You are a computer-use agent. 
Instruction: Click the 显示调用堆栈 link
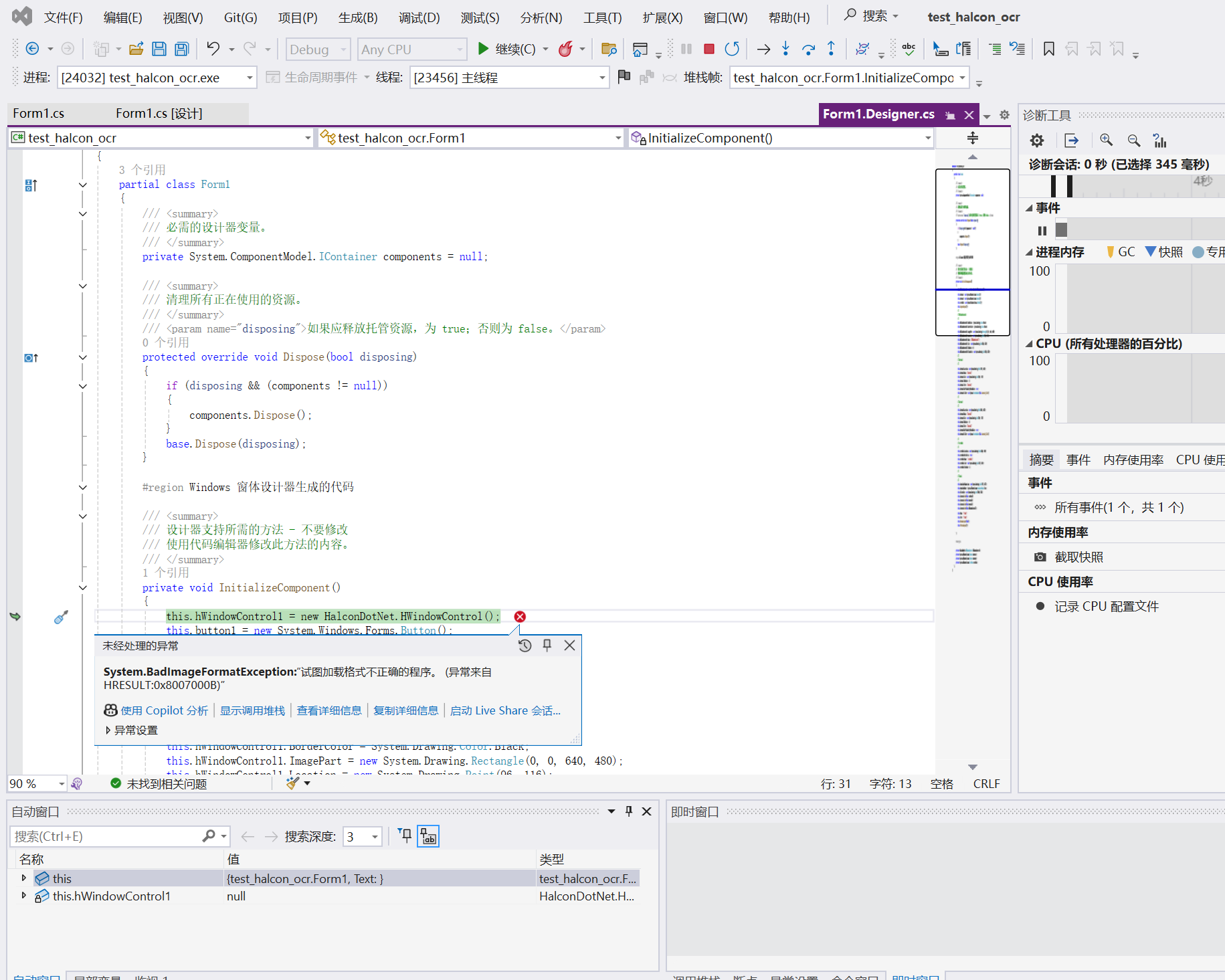252,710
